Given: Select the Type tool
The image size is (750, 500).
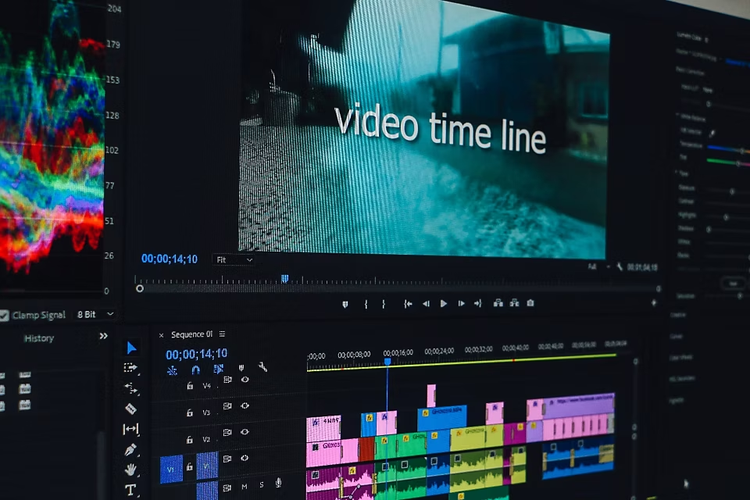Looking at the screenshot, I should [x=130, y=490].
